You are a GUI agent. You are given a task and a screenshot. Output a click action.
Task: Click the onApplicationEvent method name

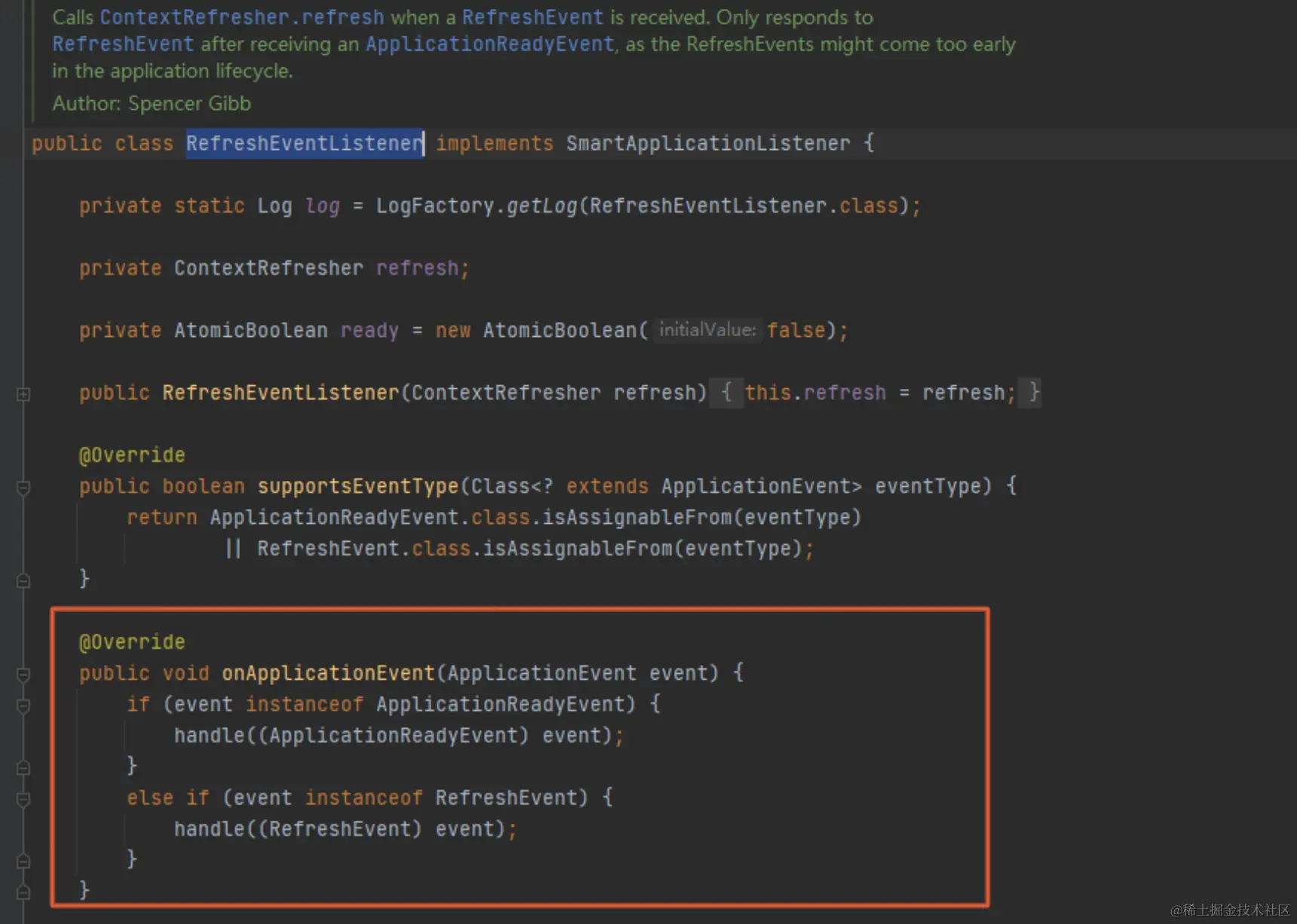(x=328, y=673)
